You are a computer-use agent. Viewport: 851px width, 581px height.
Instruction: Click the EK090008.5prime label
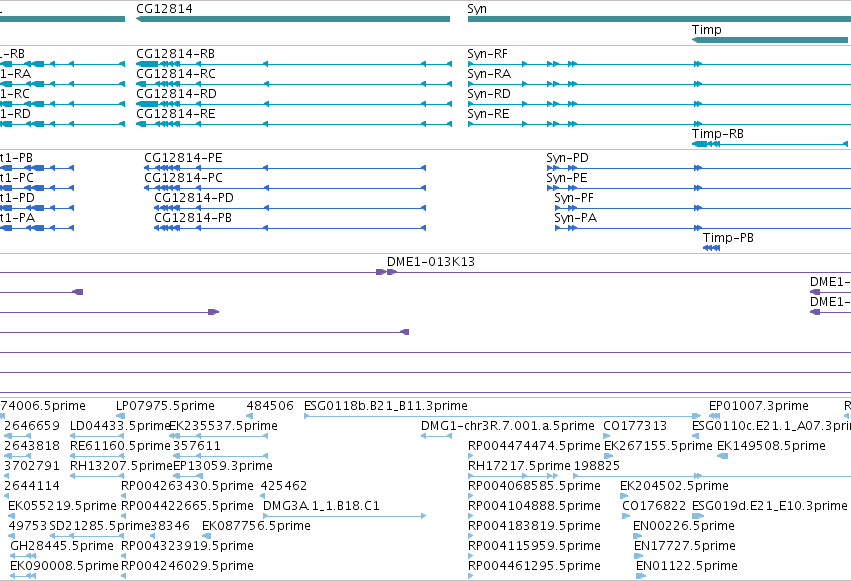pos(64,566)
